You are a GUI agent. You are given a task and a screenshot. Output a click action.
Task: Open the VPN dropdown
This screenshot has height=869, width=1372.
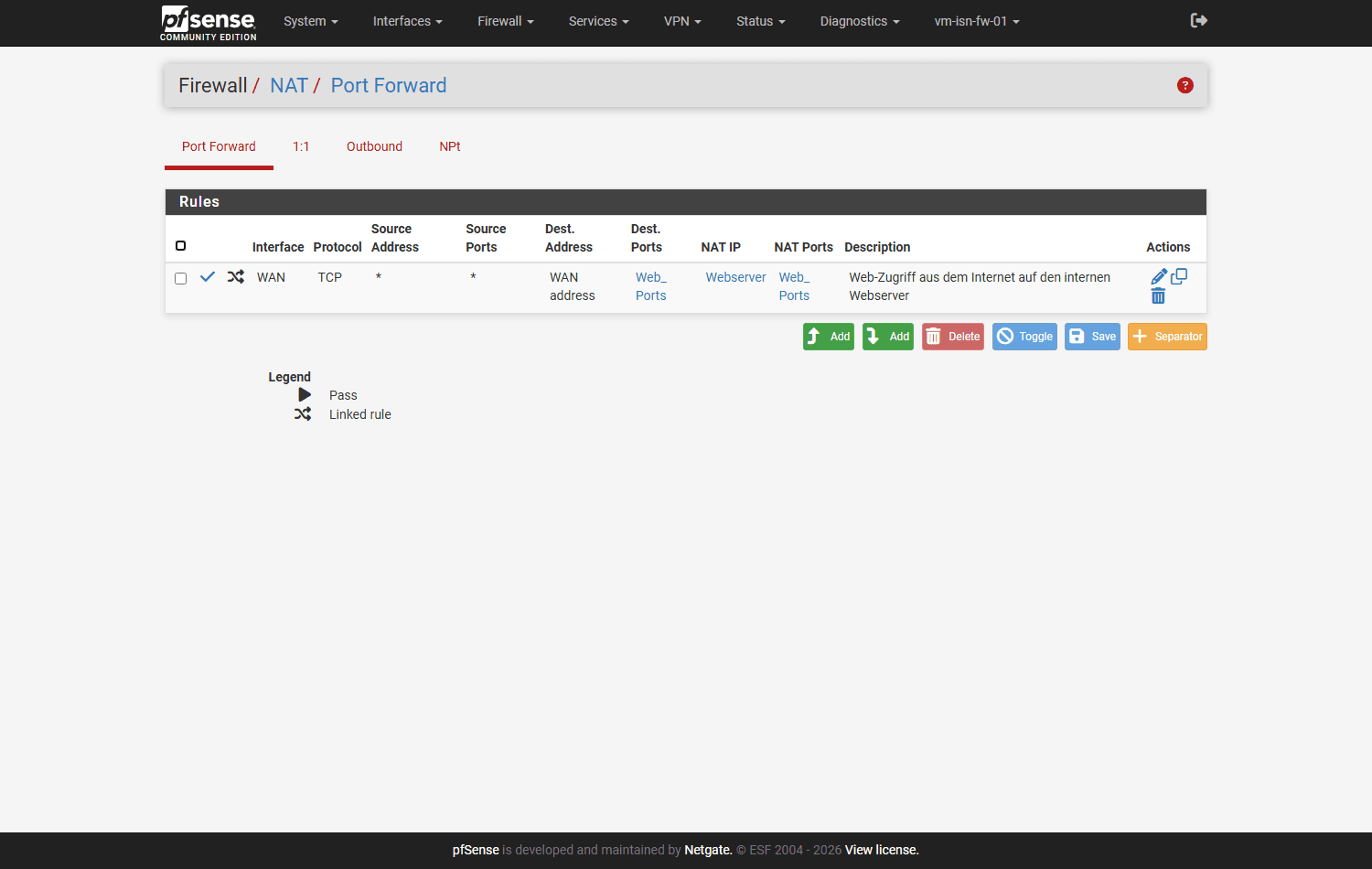tap(682, 21)
